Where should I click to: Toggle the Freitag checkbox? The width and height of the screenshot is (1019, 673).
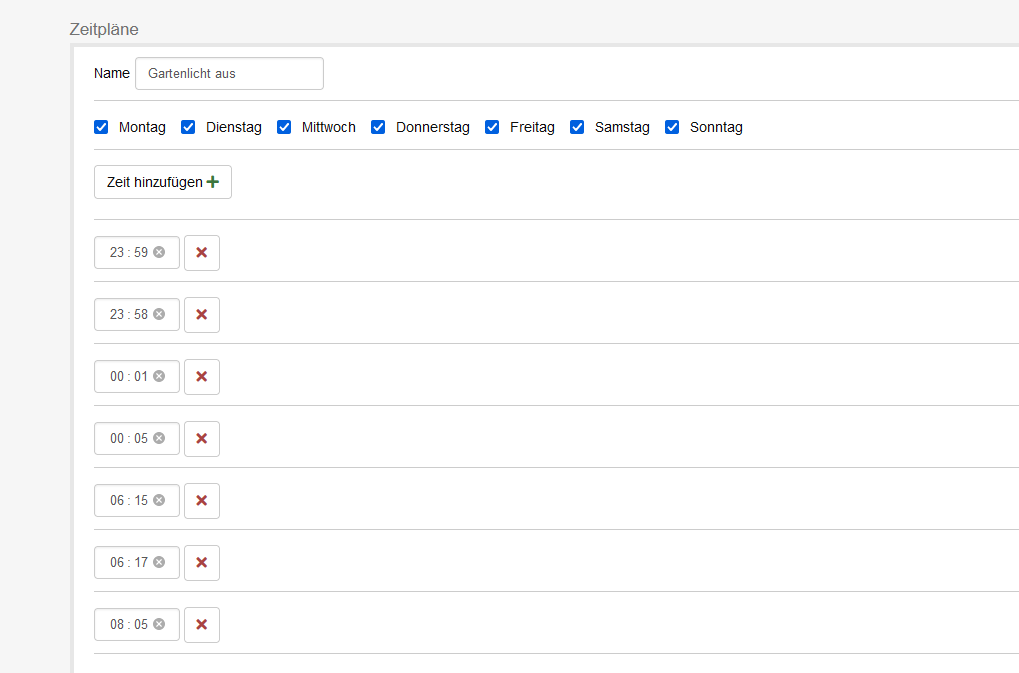pos(492,127)
